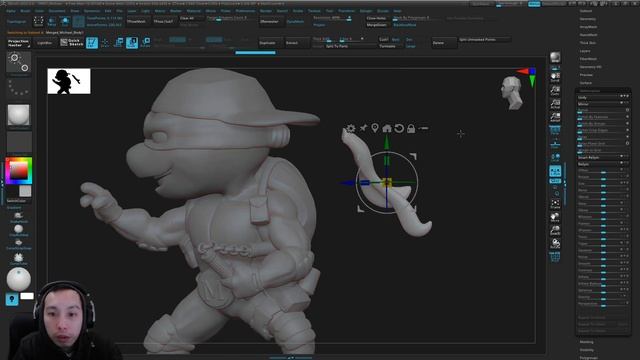Open the material sphere selector
This screenshot has width=640, height=360.
tap(19, 279)
